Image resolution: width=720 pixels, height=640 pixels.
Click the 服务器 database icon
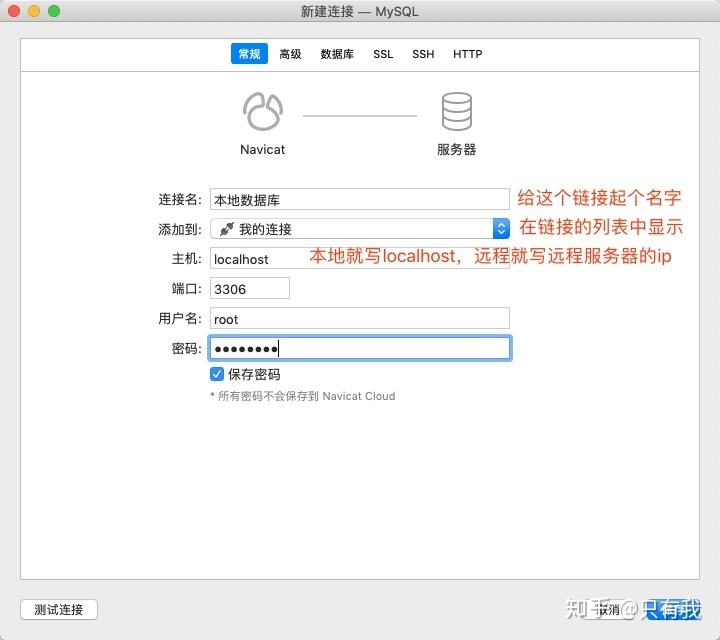(x=456, y=112)
